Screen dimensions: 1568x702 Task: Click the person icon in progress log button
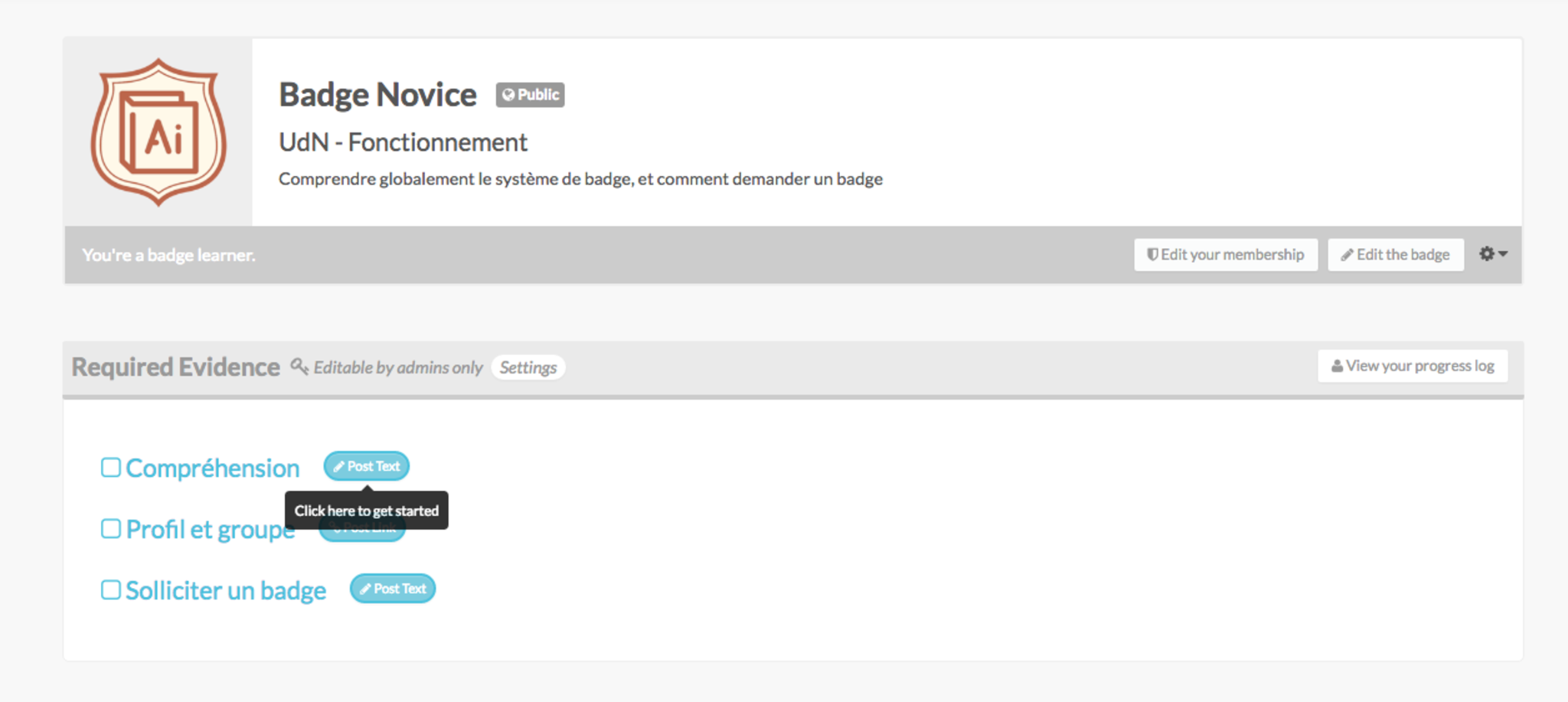pos(1337,366)
